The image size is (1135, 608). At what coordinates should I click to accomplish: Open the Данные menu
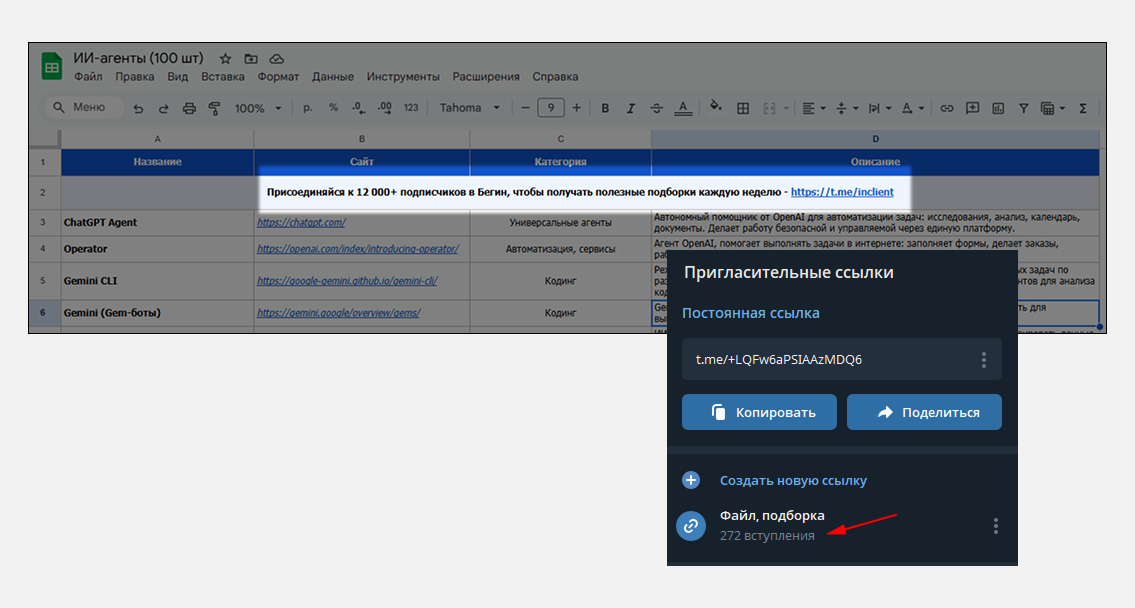(332, 77)
